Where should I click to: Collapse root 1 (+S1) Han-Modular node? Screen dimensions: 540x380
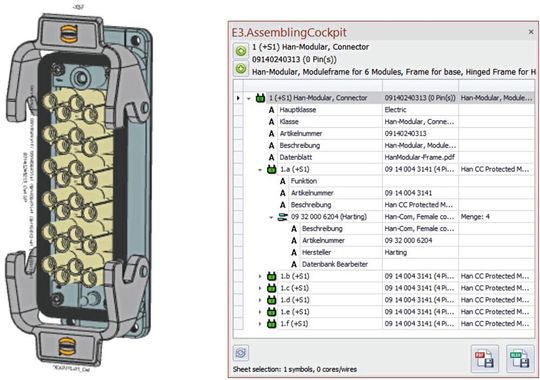pyautogui.click(x=249, y=98)
